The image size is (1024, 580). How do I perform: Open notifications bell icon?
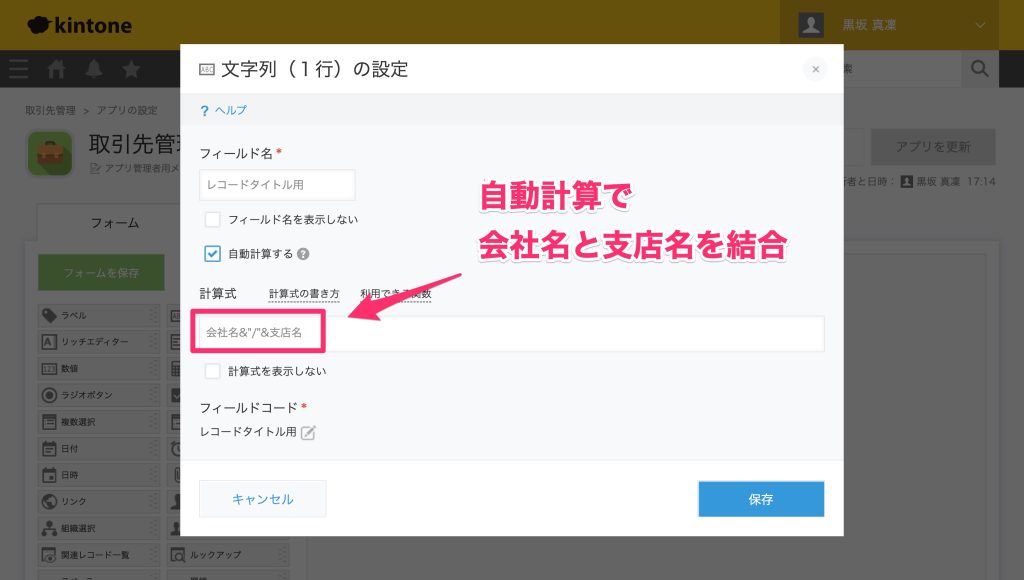(x=94, y=69)
